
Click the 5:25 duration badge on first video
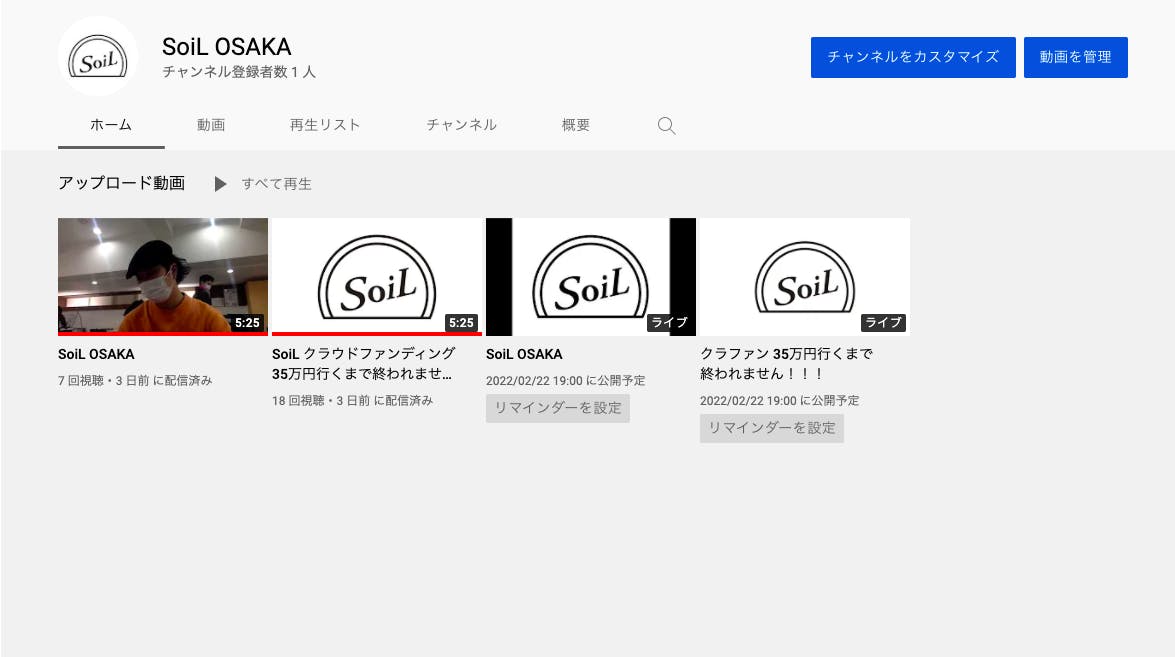(247, 323)
